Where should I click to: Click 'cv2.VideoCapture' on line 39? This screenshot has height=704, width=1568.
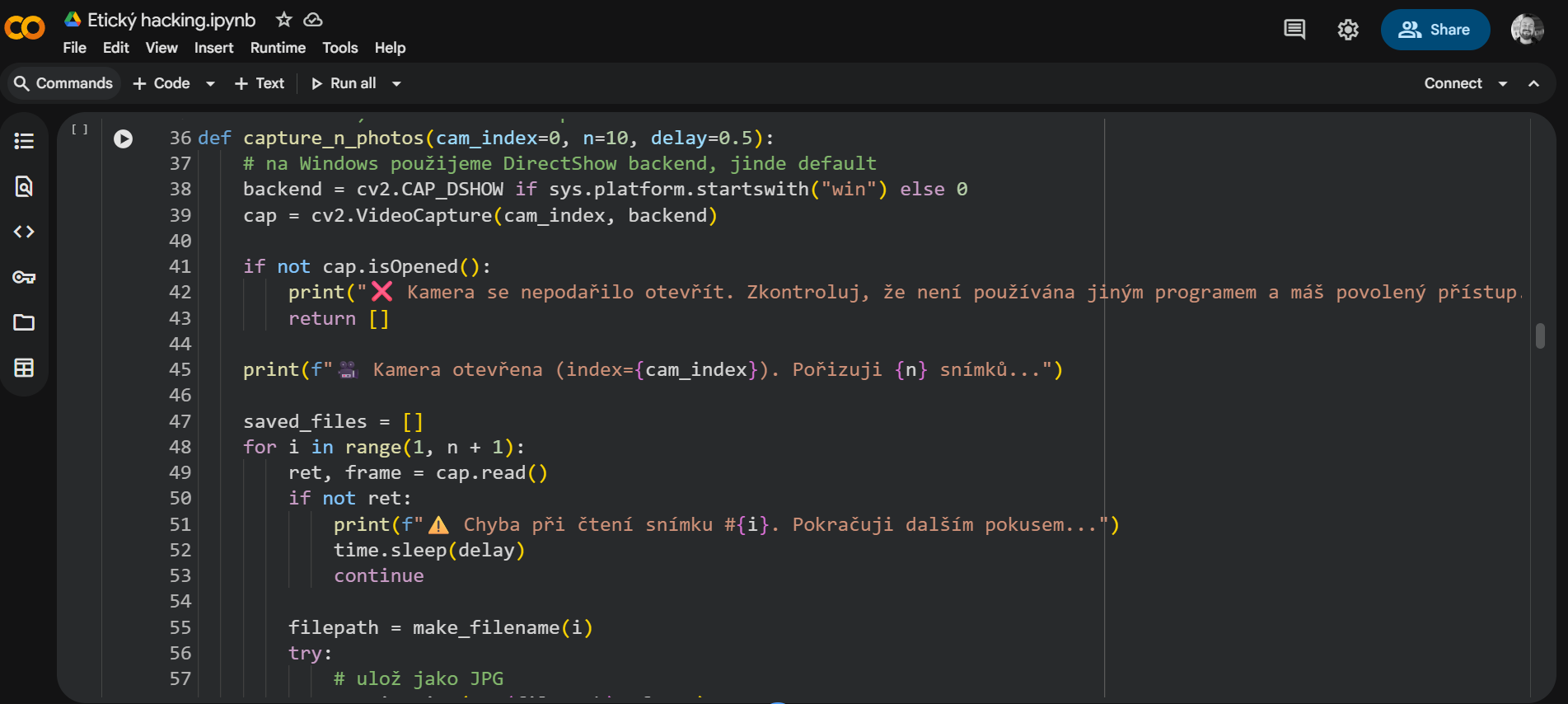(401, 215)
